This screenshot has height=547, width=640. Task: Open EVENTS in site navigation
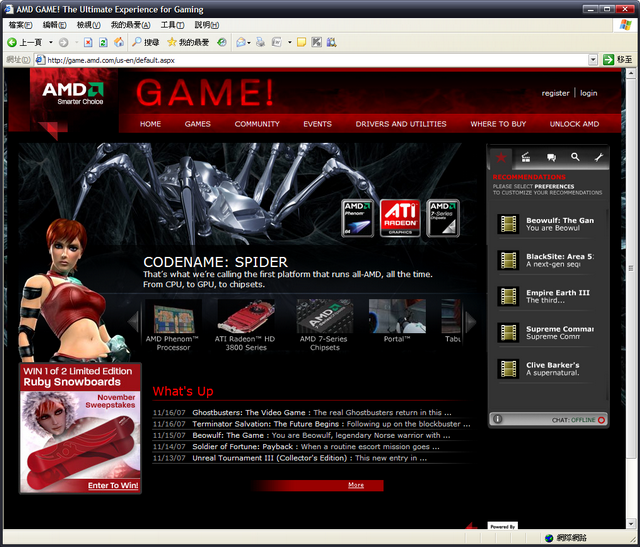[318, 124]
